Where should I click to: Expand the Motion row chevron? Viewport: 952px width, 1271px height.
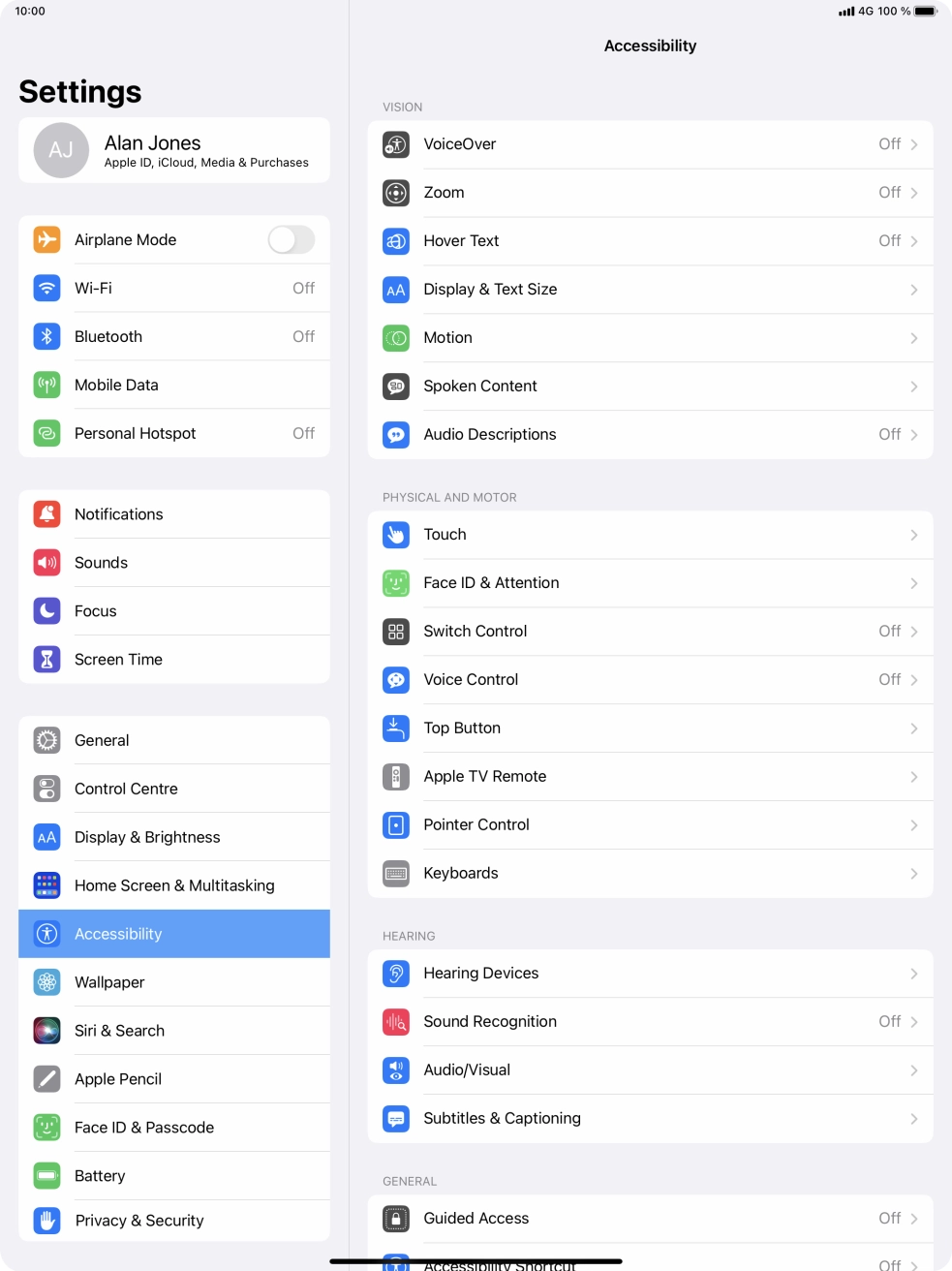pyautogui.click(x=914, y=338)
